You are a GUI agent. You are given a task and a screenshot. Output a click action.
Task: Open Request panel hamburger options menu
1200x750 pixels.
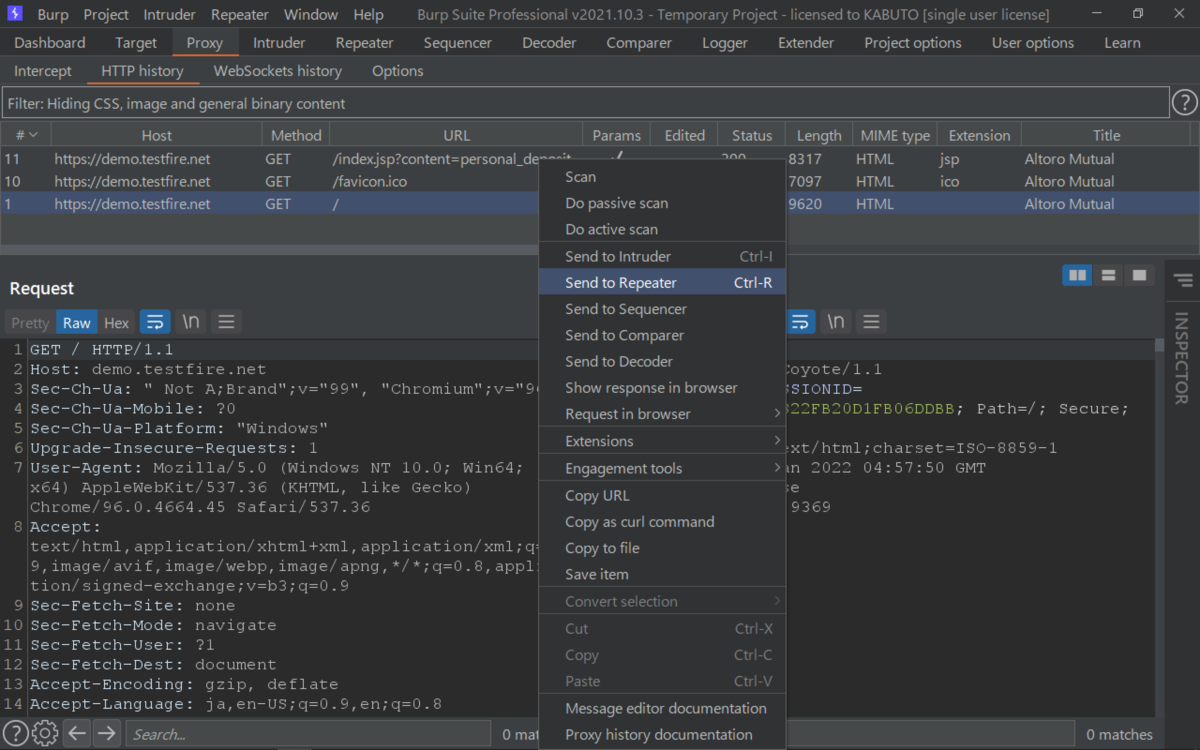coord(226,322)
